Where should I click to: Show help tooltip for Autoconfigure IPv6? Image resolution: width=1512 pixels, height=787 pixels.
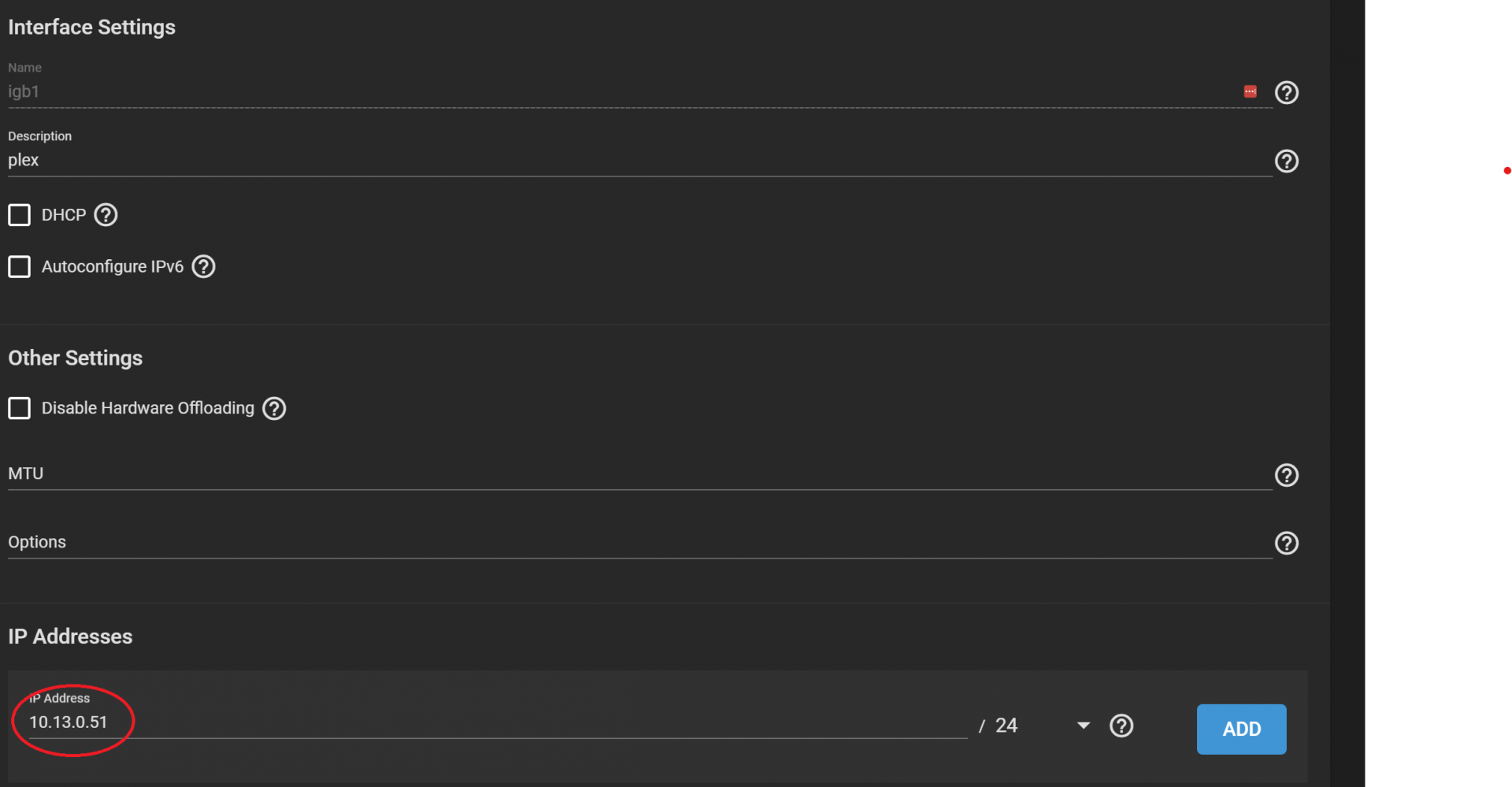[x=203, y=266]
